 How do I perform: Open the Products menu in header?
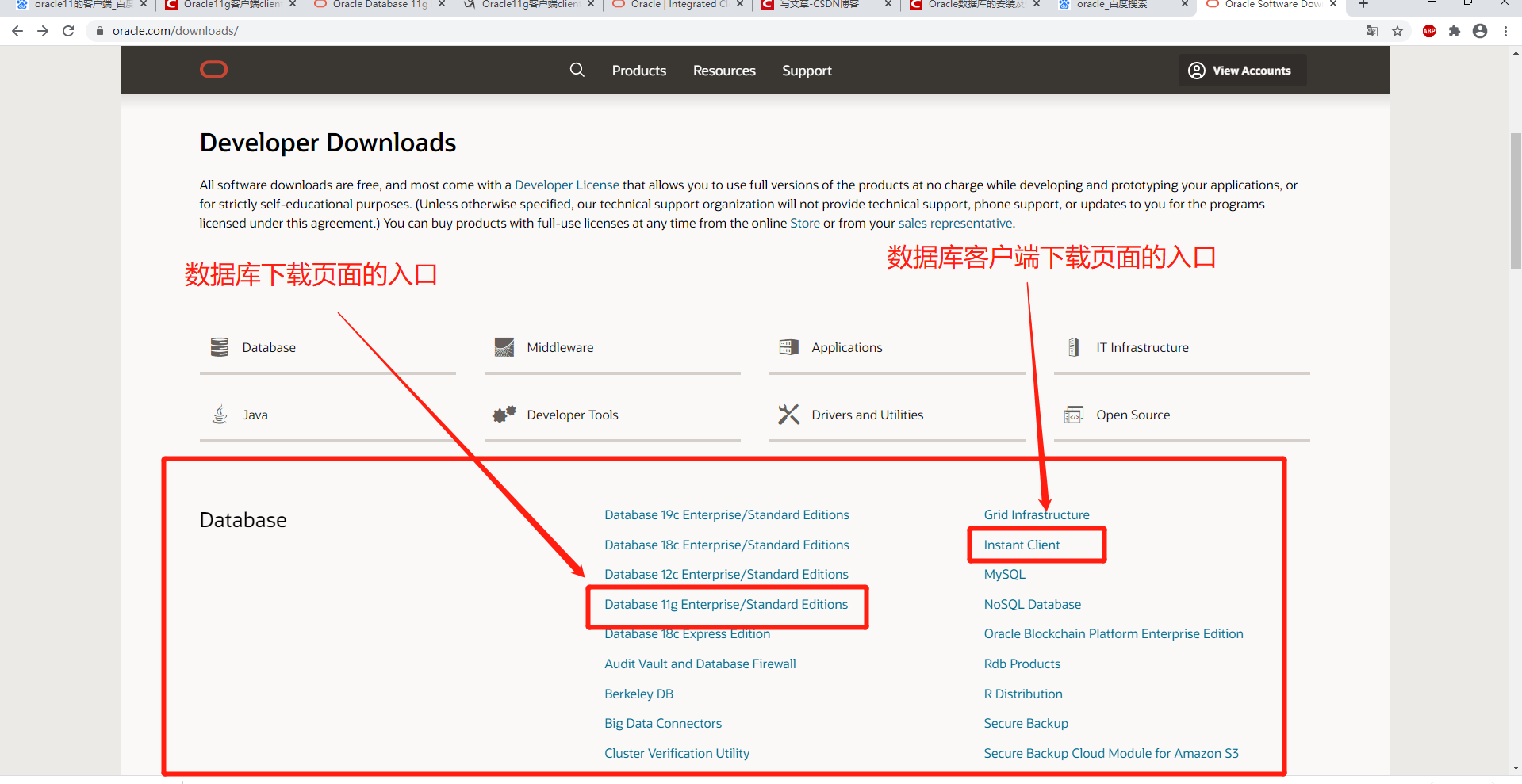tap(639, 71)
